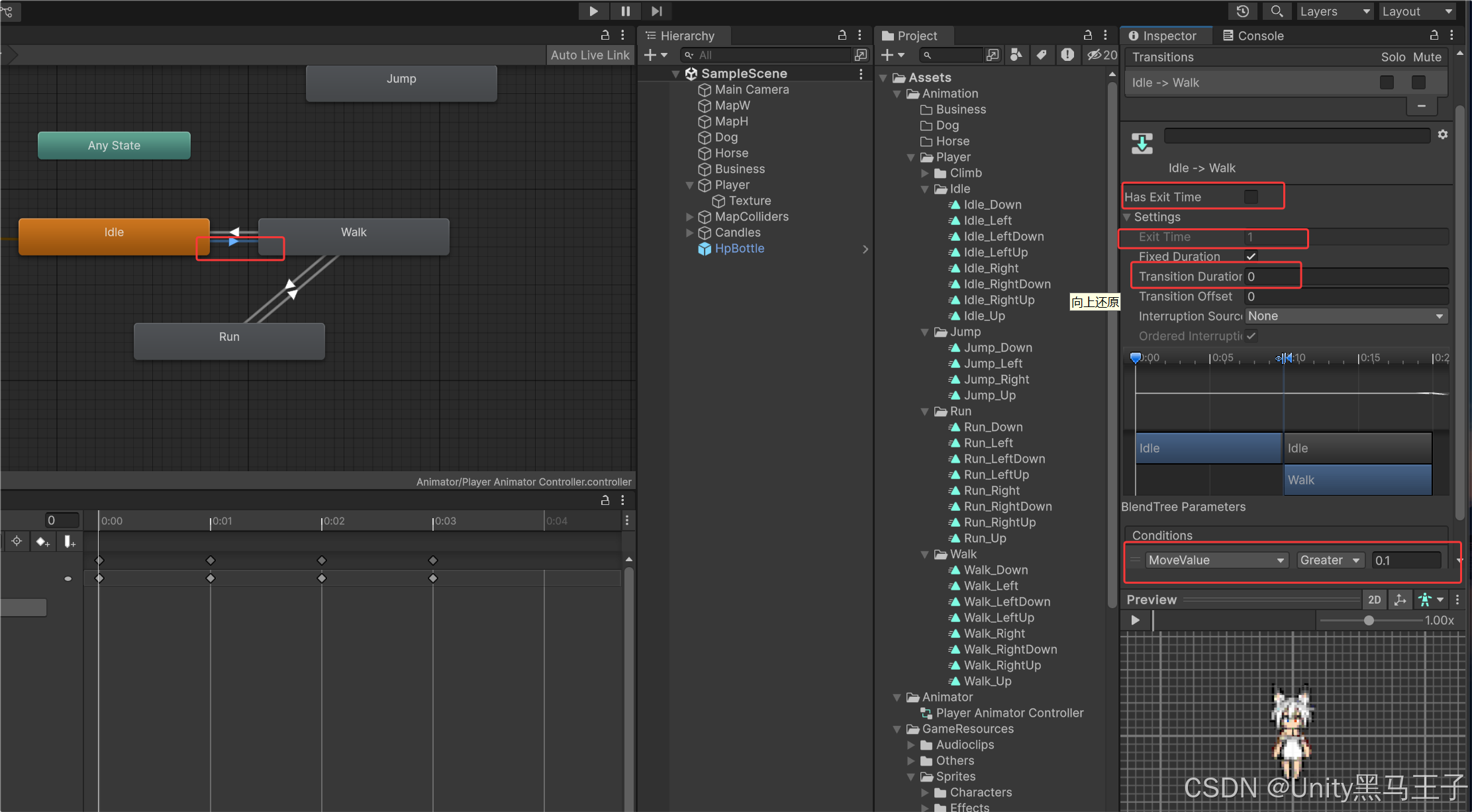Click the Add Keyframe icon in animation panel

pos(43,541)
